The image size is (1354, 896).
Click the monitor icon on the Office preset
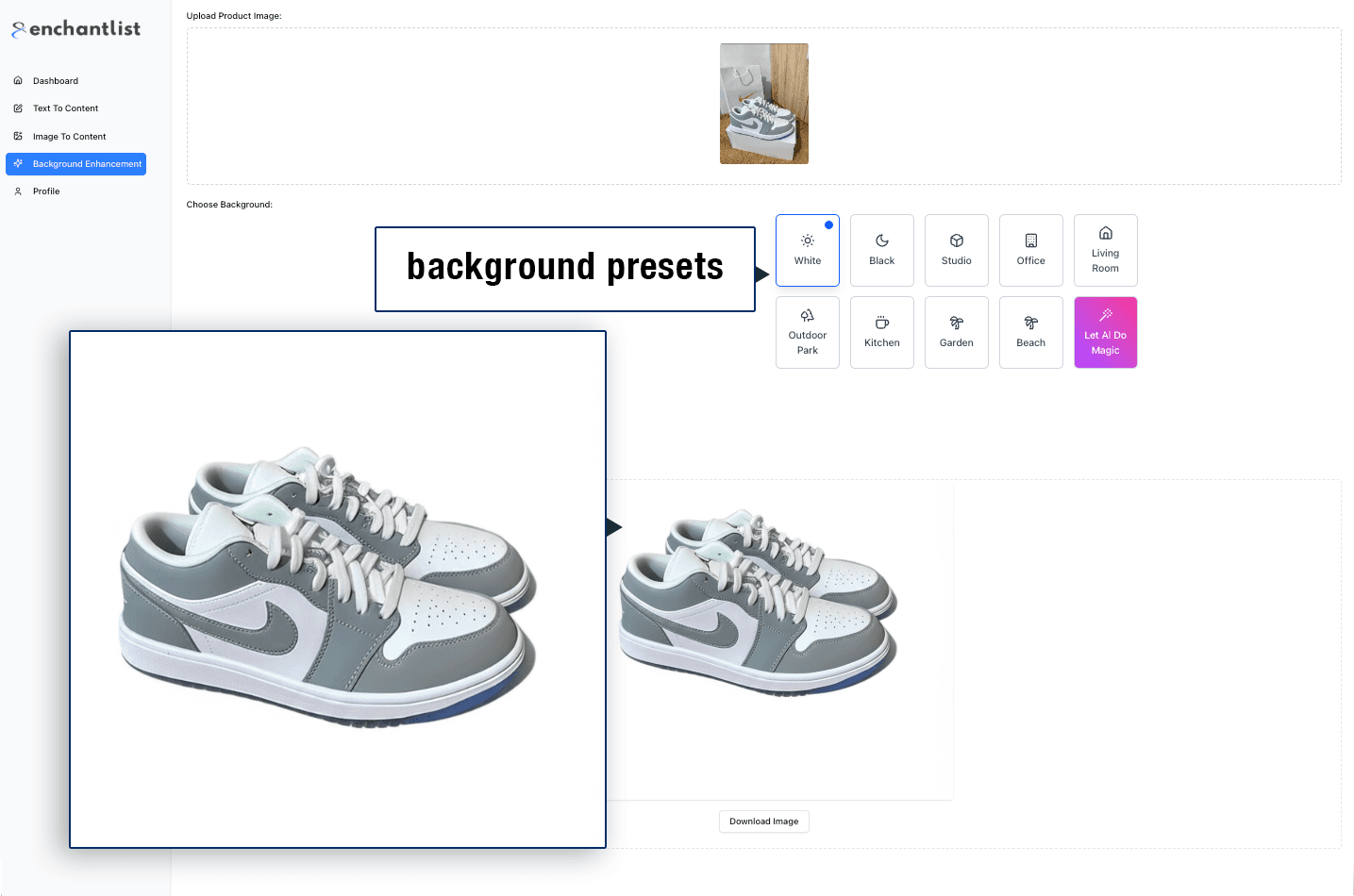(1030, 240)
